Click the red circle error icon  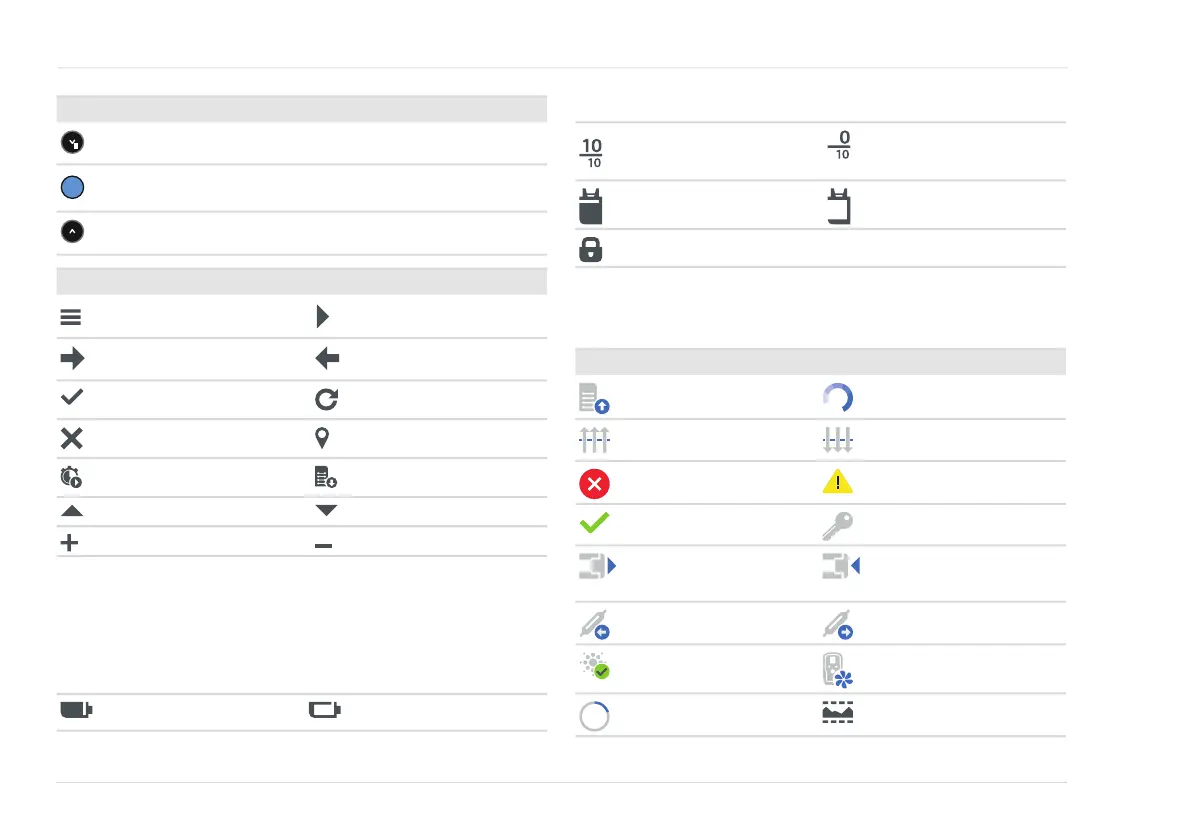coord(593,483)
